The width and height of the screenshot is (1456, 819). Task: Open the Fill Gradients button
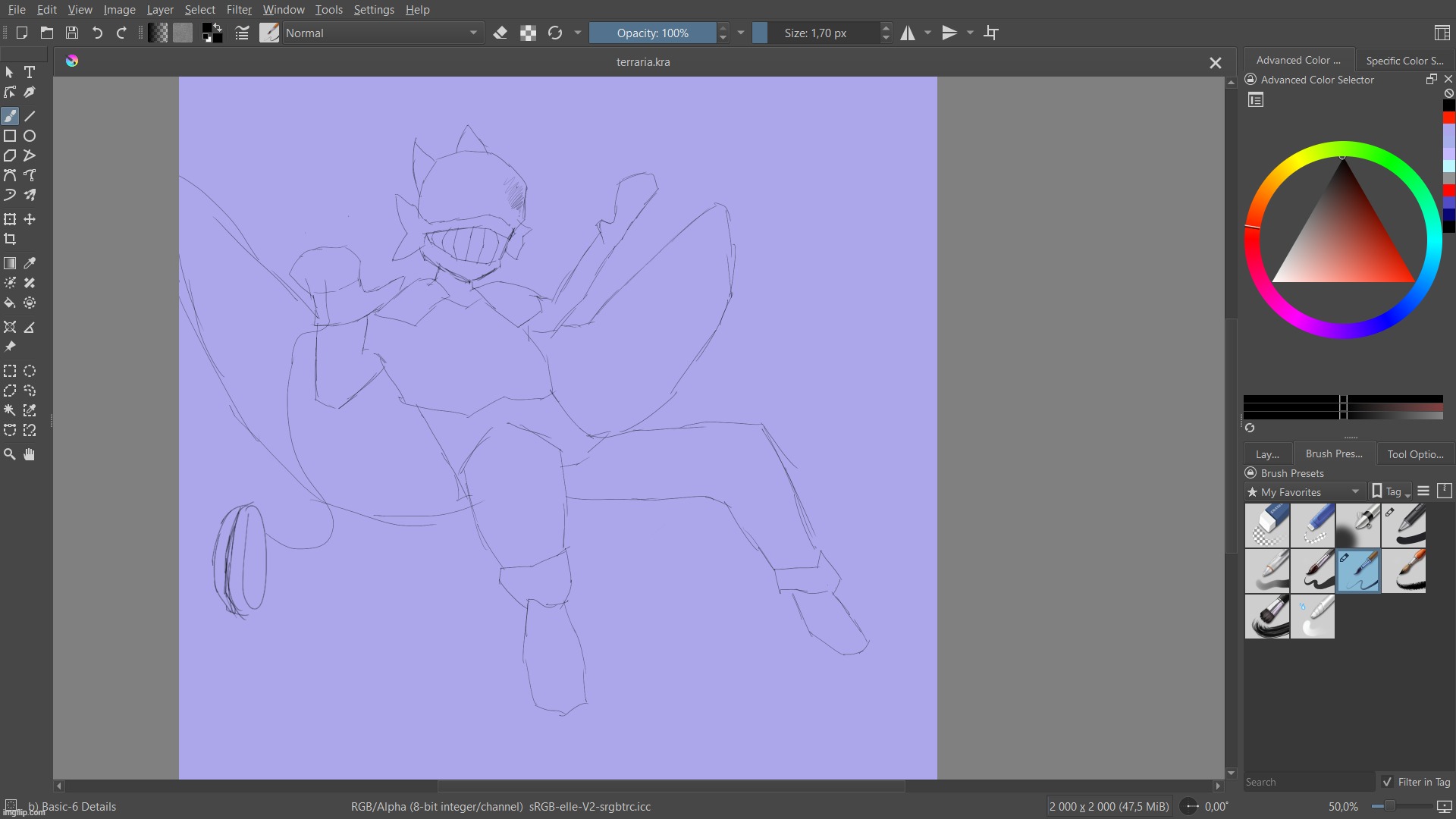click(x=158, y=33)
